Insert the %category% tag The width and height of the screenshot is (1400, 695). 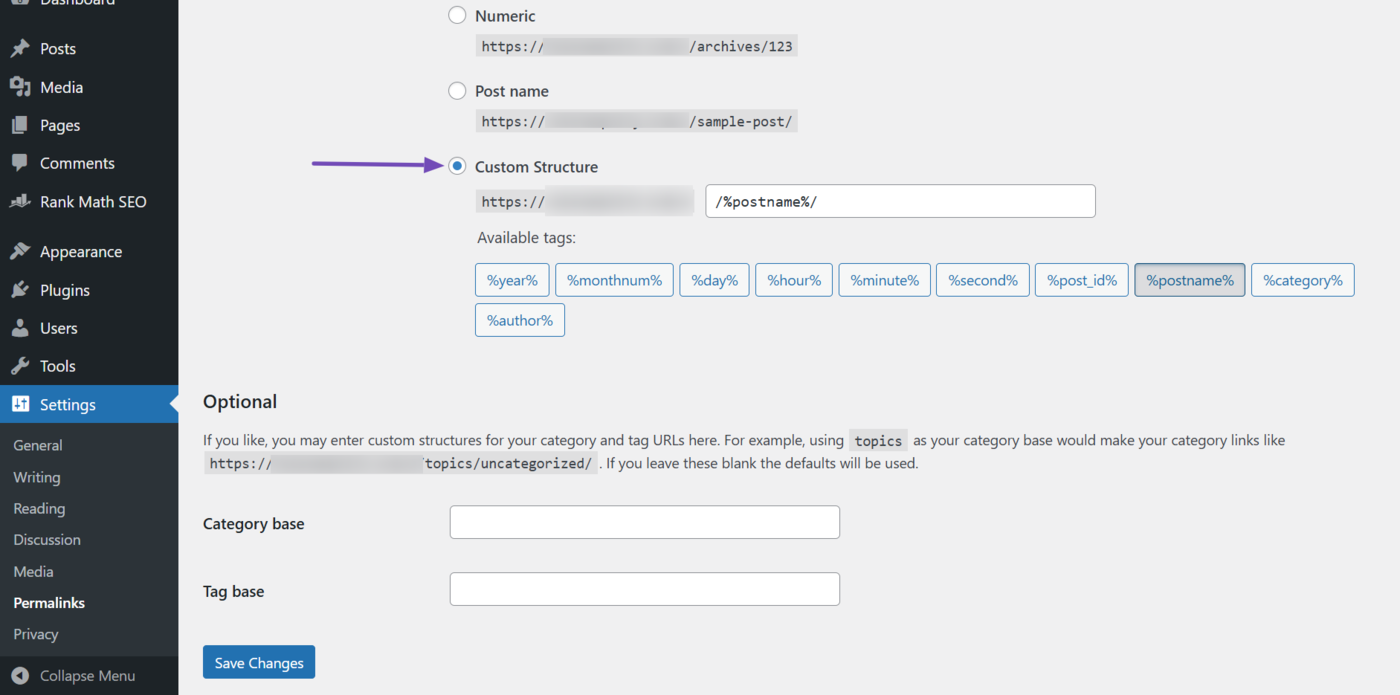click(1303, 280)
